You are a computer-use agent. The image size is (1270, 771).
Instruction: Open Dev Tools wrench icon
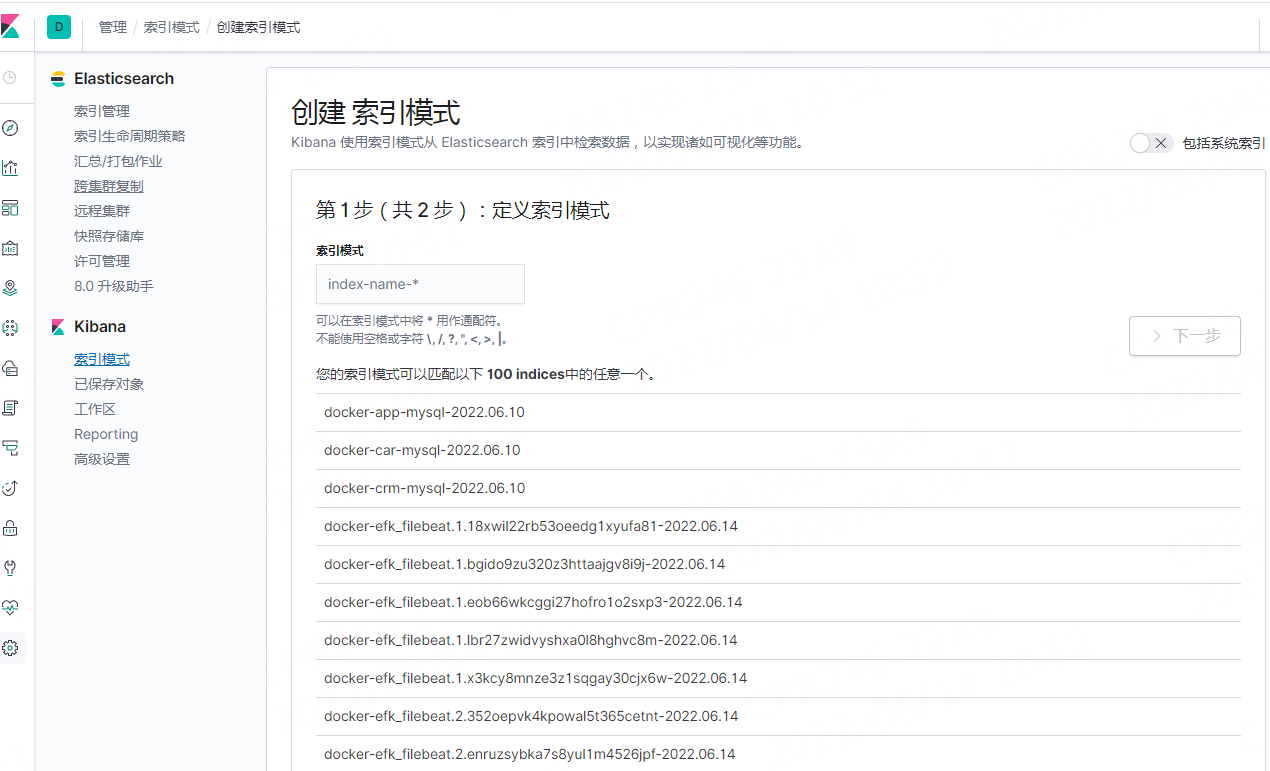[x=10, y=568]
